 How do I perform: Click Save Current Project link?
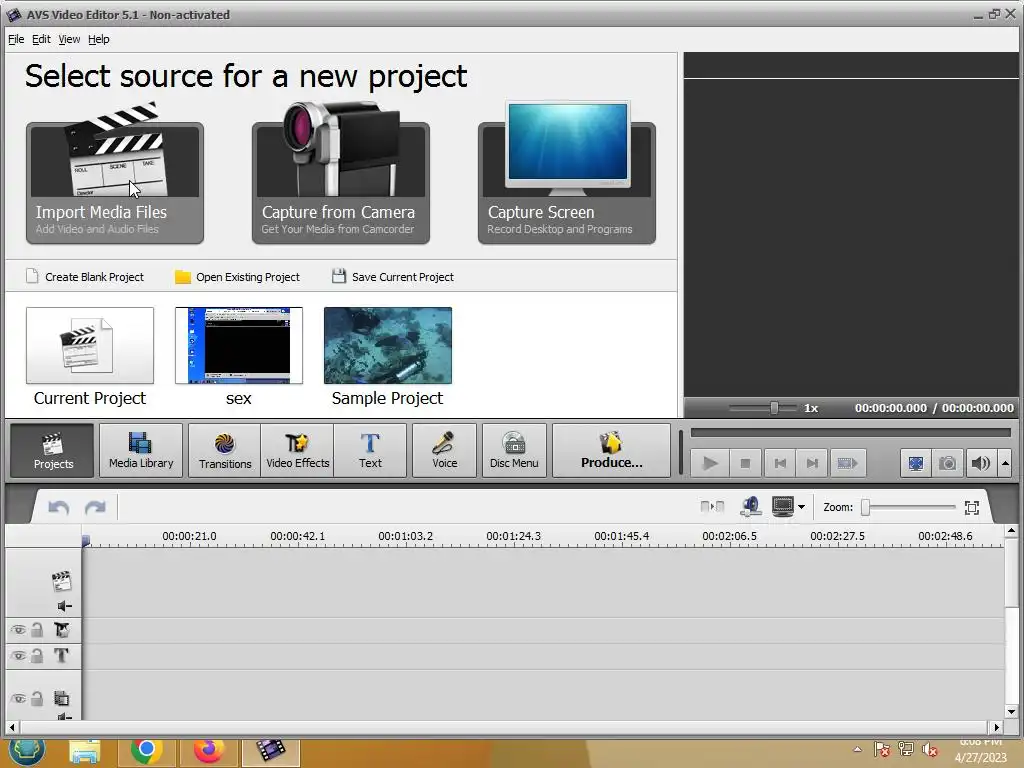[x=393, y=277]
